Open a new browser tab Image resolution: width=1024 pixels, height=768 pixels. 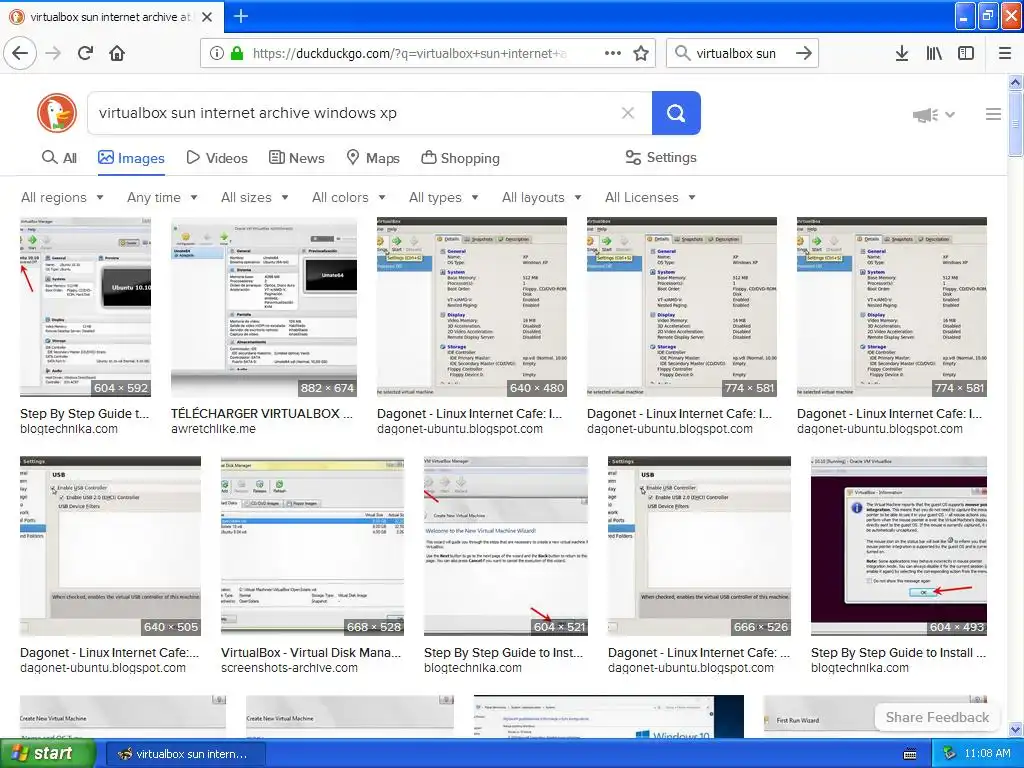coord(240,16)
